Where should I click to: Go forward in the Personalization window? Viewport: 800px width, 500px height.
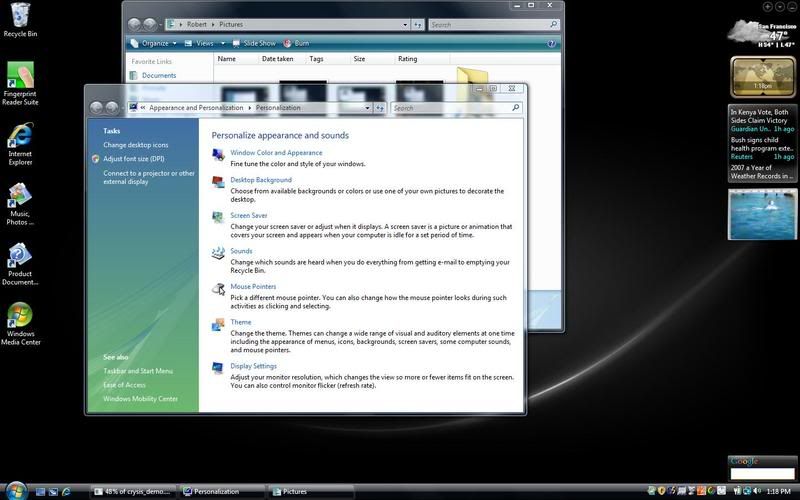112,108
